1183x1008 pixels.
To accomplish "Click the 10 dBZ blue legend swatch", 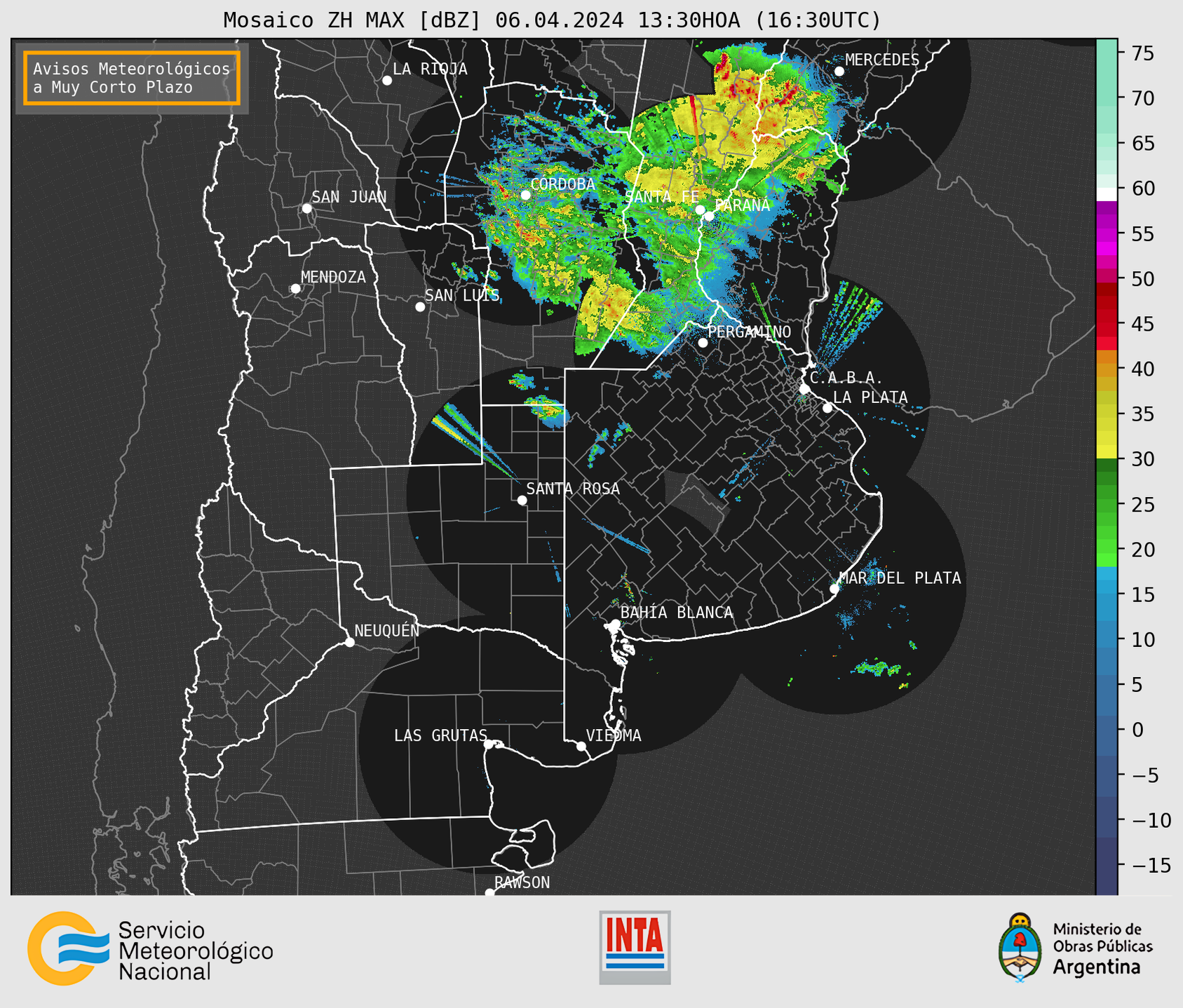I will click(1107, 639).
